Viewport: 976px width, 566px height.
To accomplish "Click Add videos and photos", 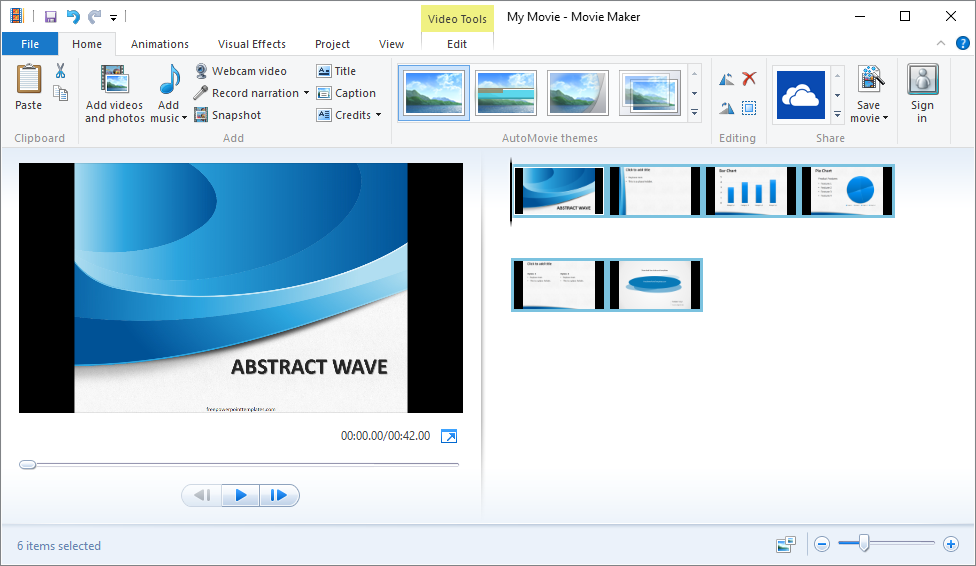I will click(x=115, y=93).
